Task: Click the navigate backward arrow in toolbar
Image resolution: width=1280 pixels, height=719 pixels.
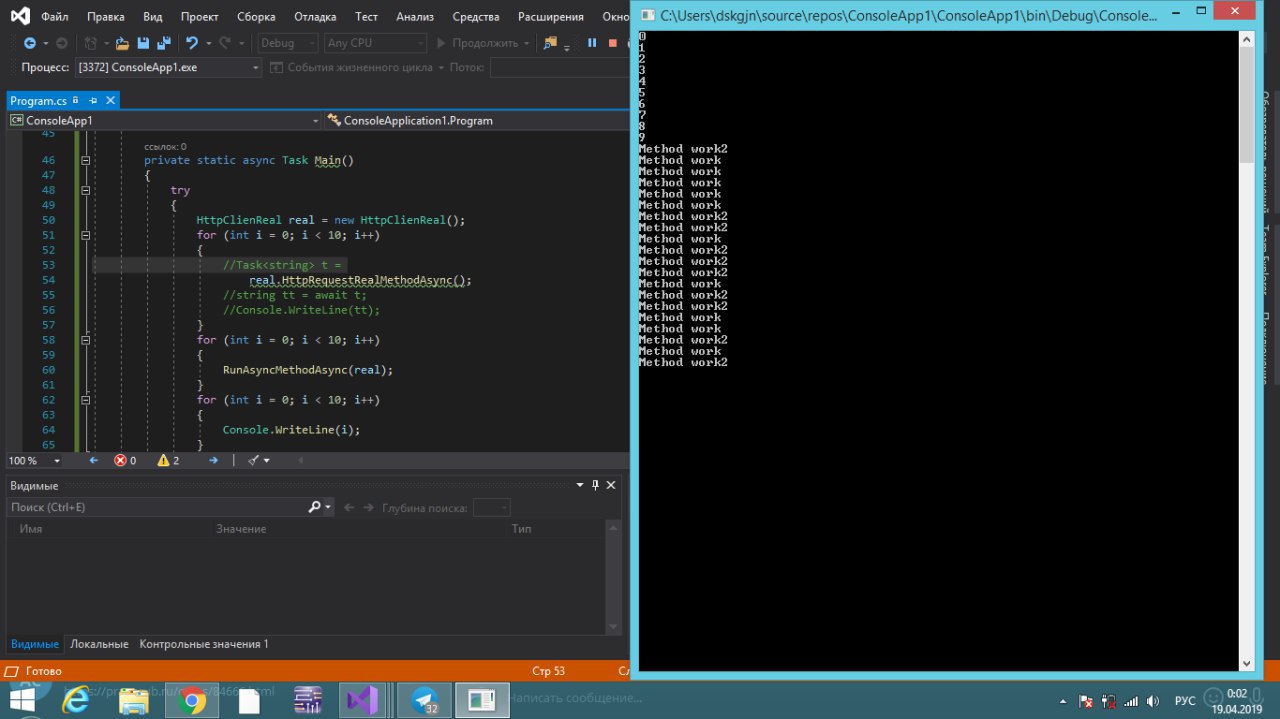Action: point(30,43)
